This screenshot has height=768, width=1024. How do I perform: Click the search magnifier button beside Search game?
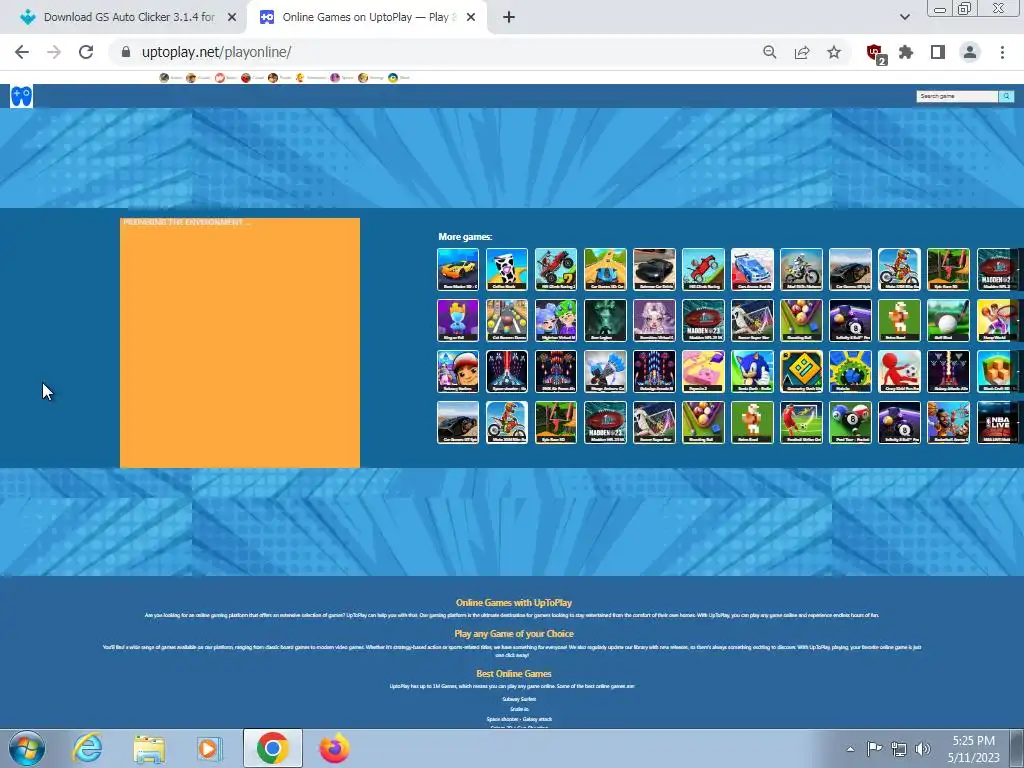pos(1006,96)
